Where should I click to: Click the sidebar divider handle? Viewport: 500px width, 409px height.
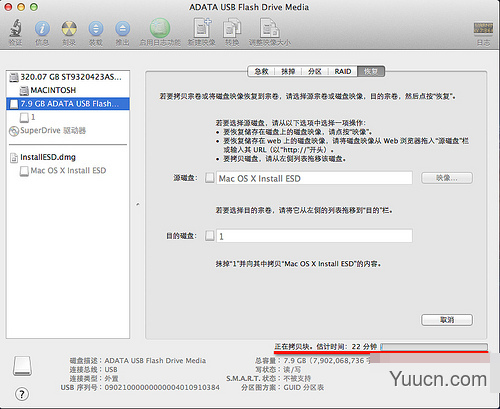[x=138, y=204]
